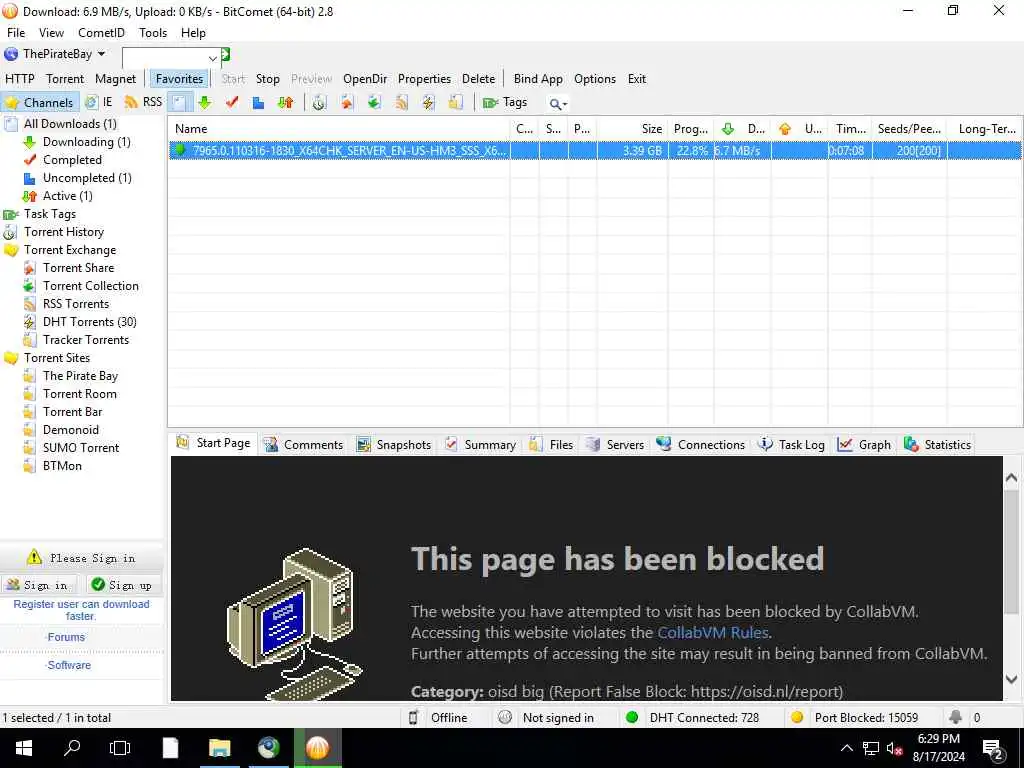Click the Tags toolbar button

[x=505, y=102]
